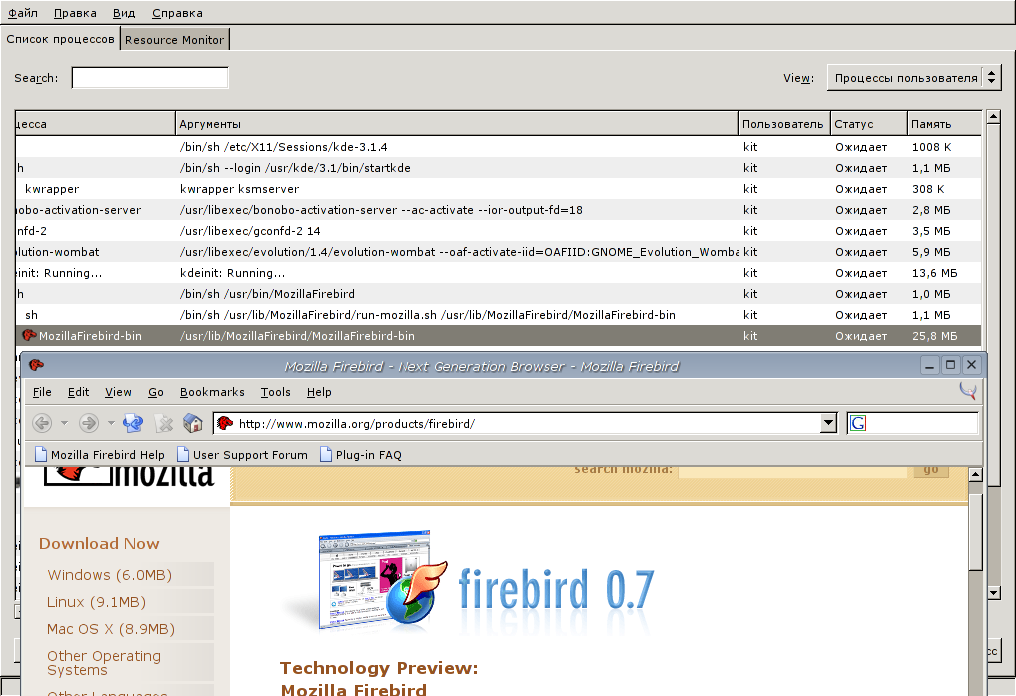The height and width of the screenshot is (696, 1016).
Task: Reload the page in Firebird
Action: coord(133,423)
